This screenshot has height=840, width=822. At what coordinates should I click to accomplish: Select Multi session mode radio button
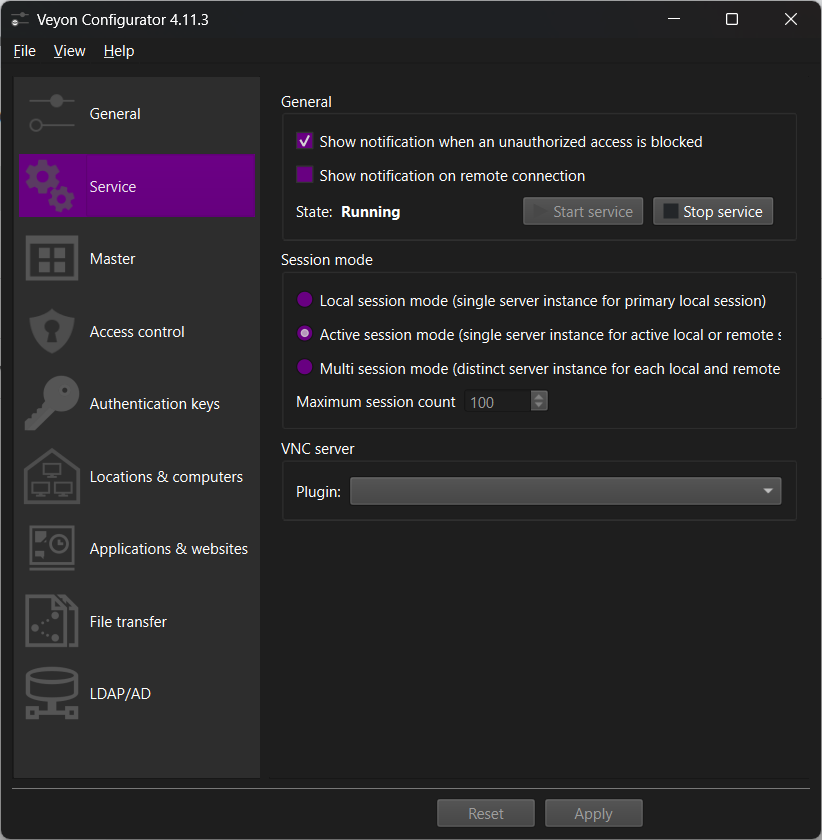click(x=305, y=368)
